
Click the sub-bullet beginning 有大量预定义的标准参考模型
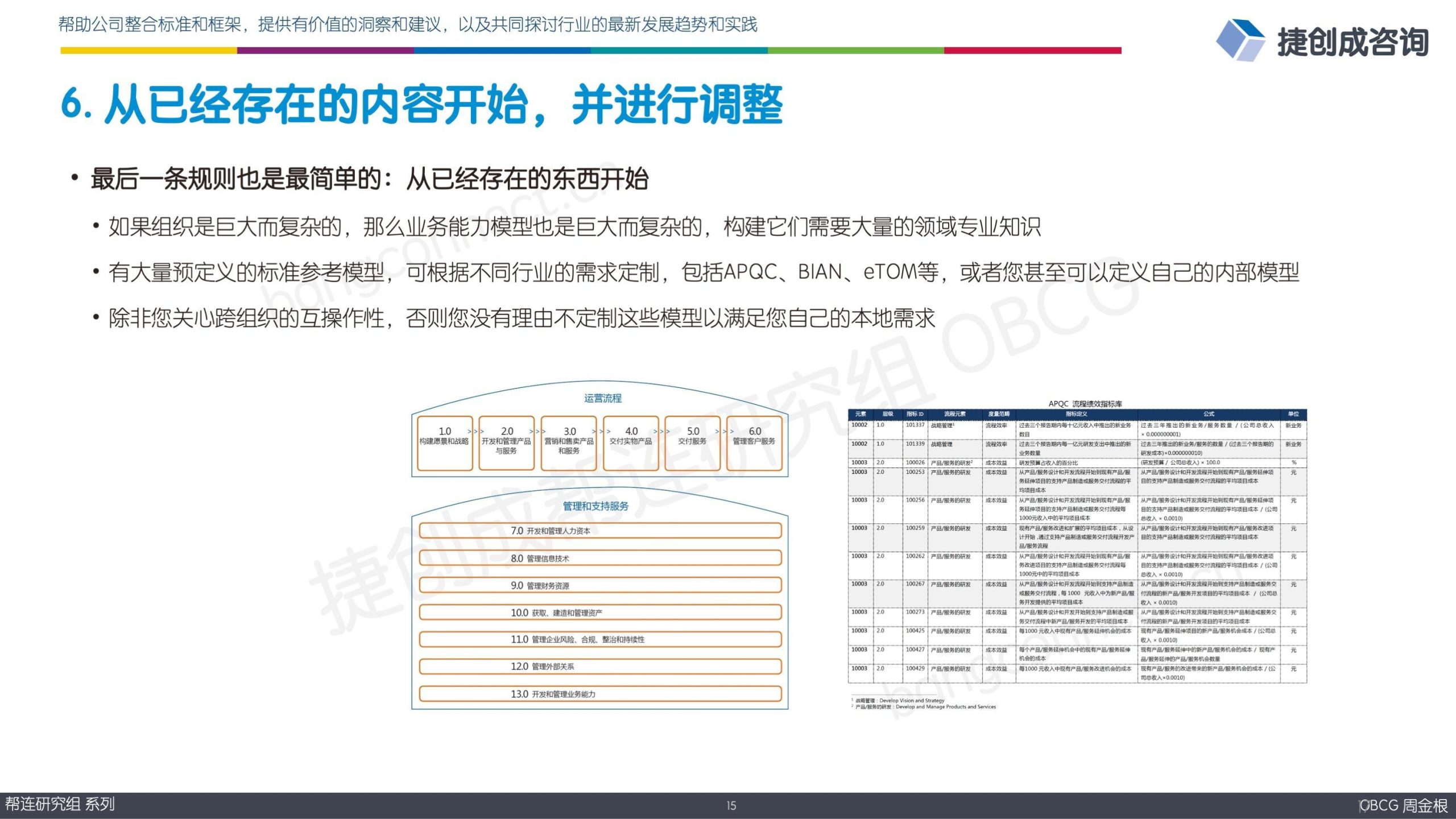(x=704, y=272)
